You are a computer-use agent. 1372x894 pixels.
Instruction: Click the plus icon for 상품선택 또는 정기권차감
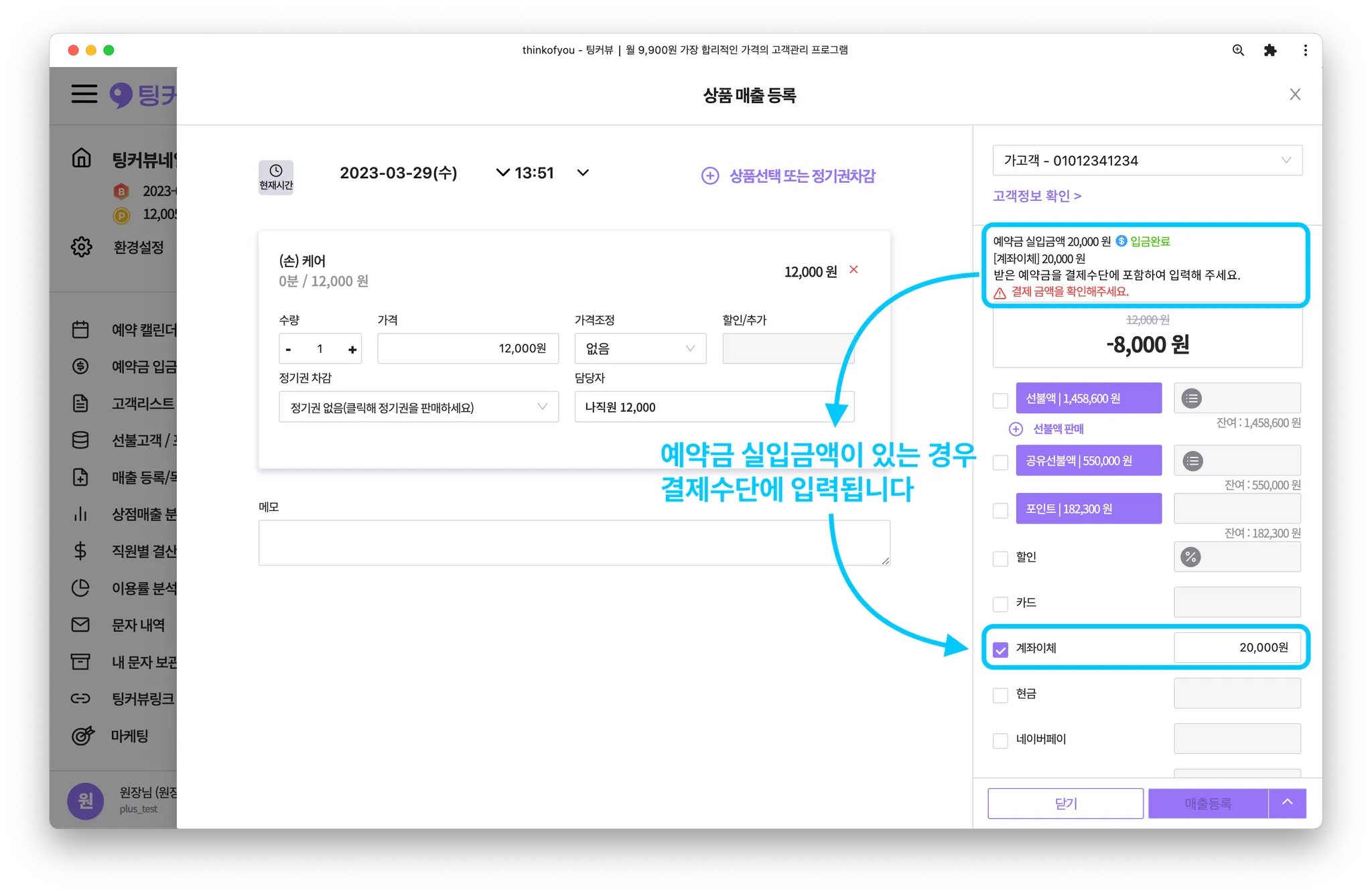point(709,175)
